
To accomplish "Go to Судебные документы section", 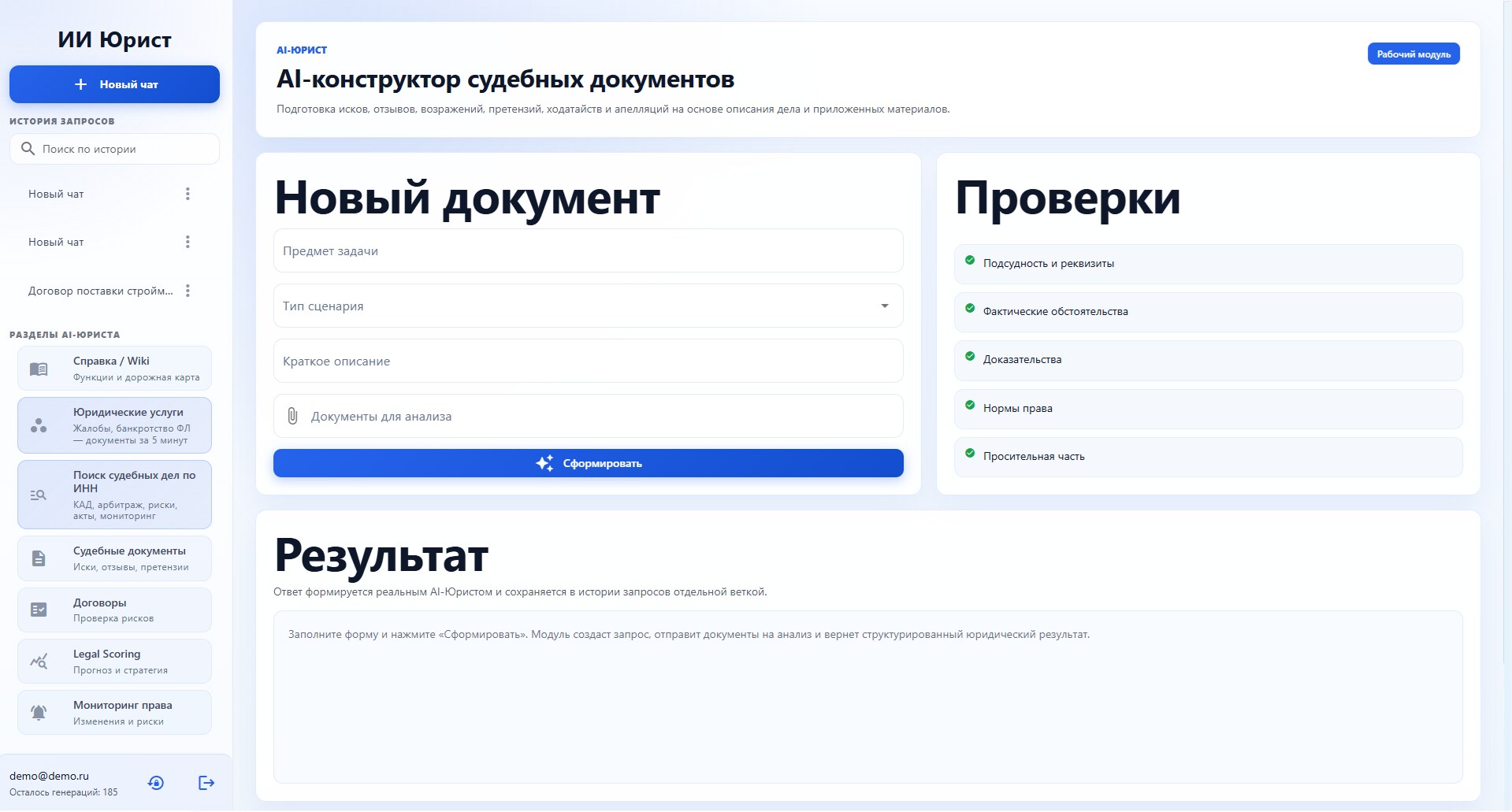I will (x=114, y=558).
